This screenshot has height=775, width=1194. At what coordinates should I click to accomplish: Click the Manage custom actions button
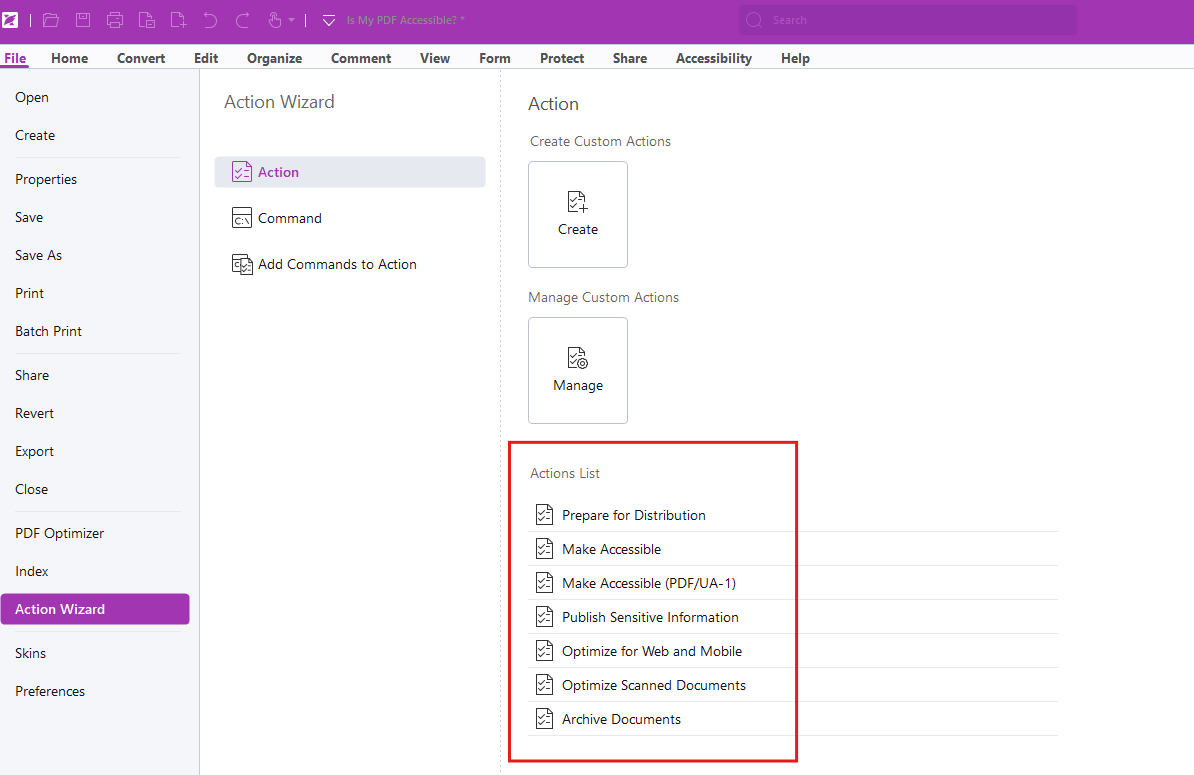pyautogui.click(x=578, y=371)
